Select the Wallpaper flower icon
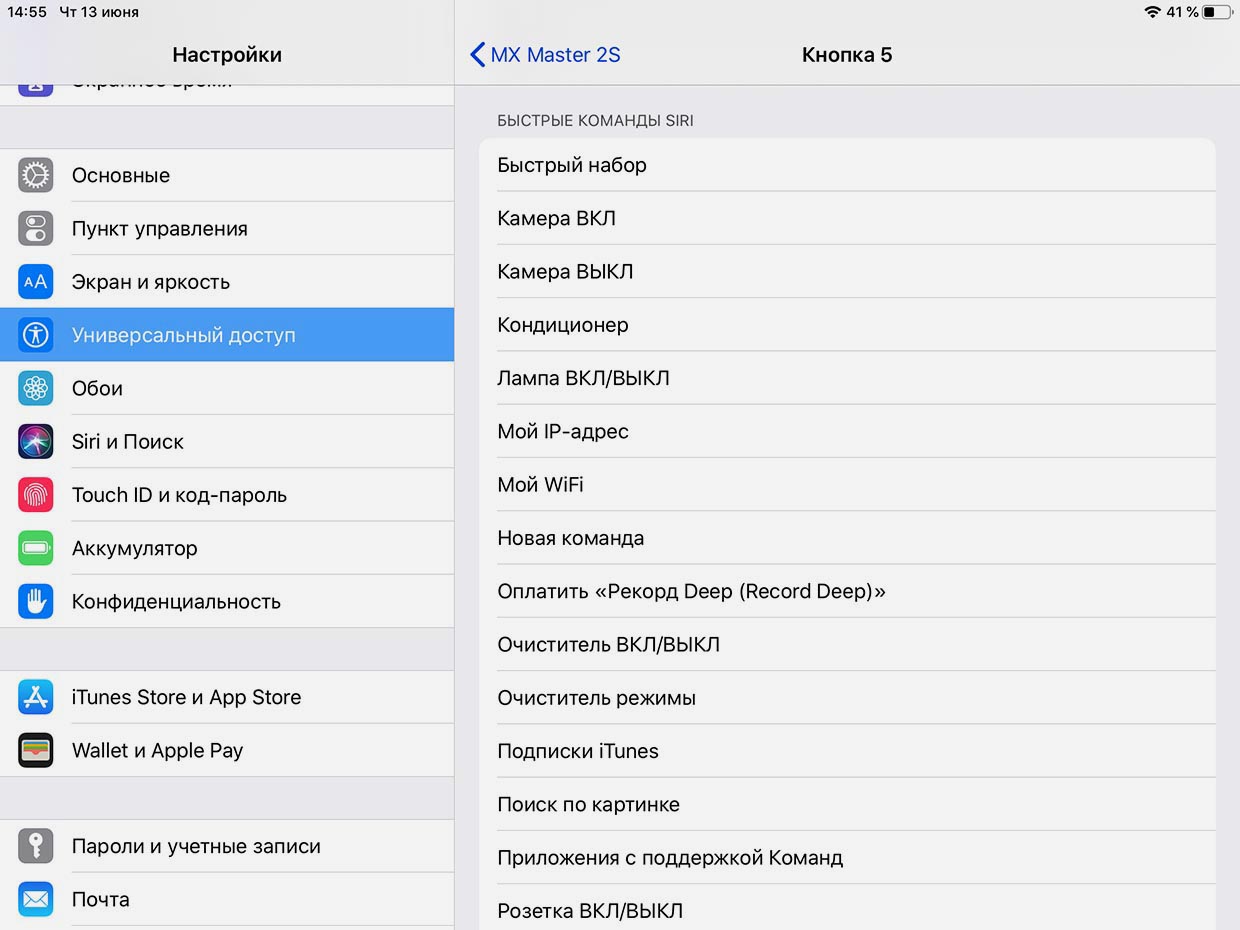The width and height of the screenshot is (1240, 930). click(x=36, y=388)
